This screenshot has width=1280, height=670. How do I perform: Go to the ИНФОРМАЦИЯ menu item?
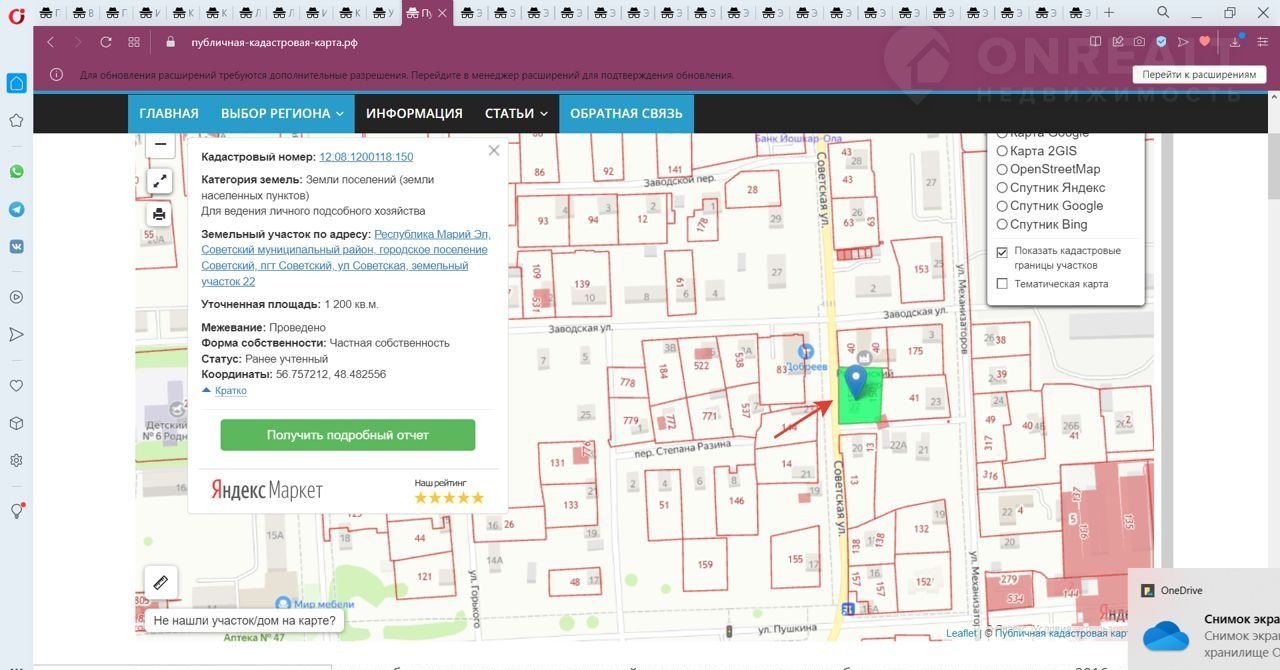click(414, 113)
